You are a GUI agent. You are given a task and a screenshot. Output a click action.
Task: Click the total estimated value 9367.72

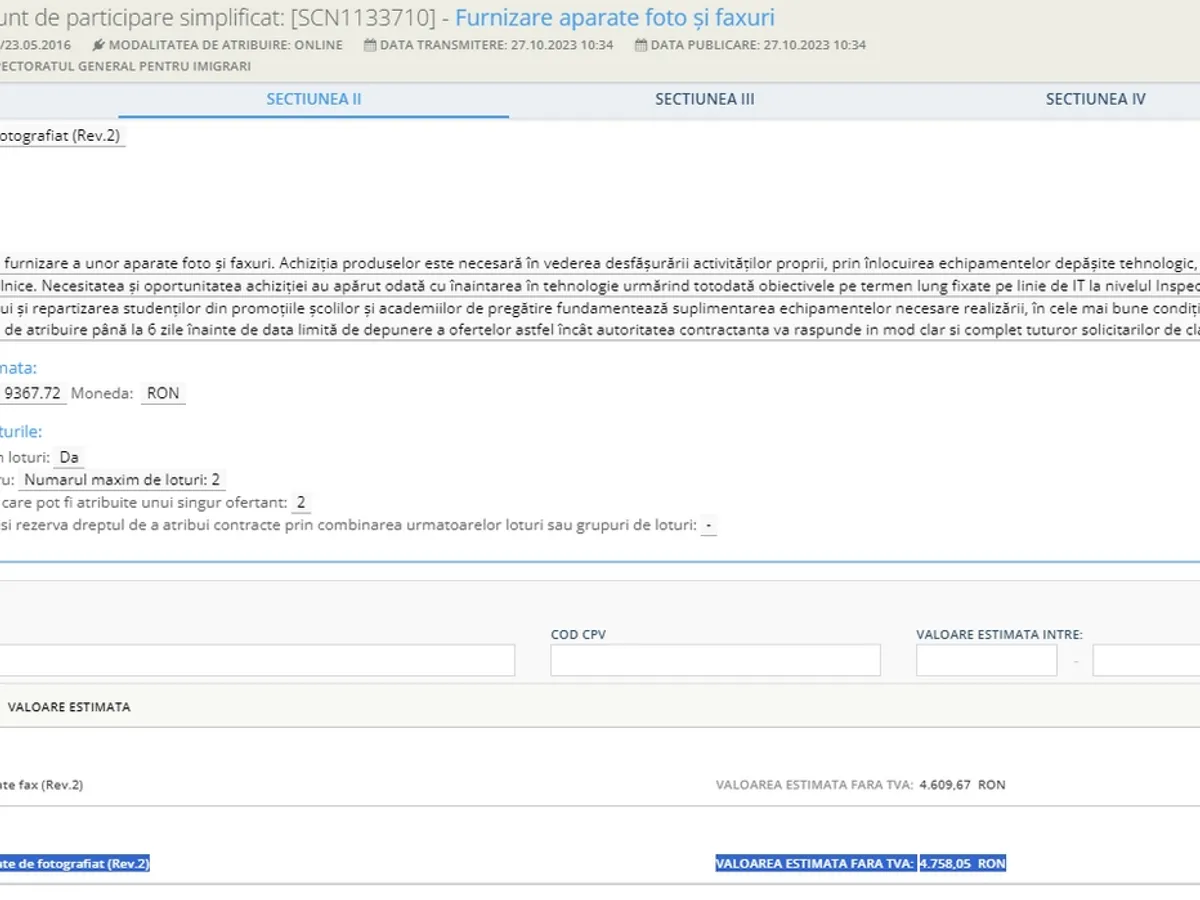tap(34, 393)
